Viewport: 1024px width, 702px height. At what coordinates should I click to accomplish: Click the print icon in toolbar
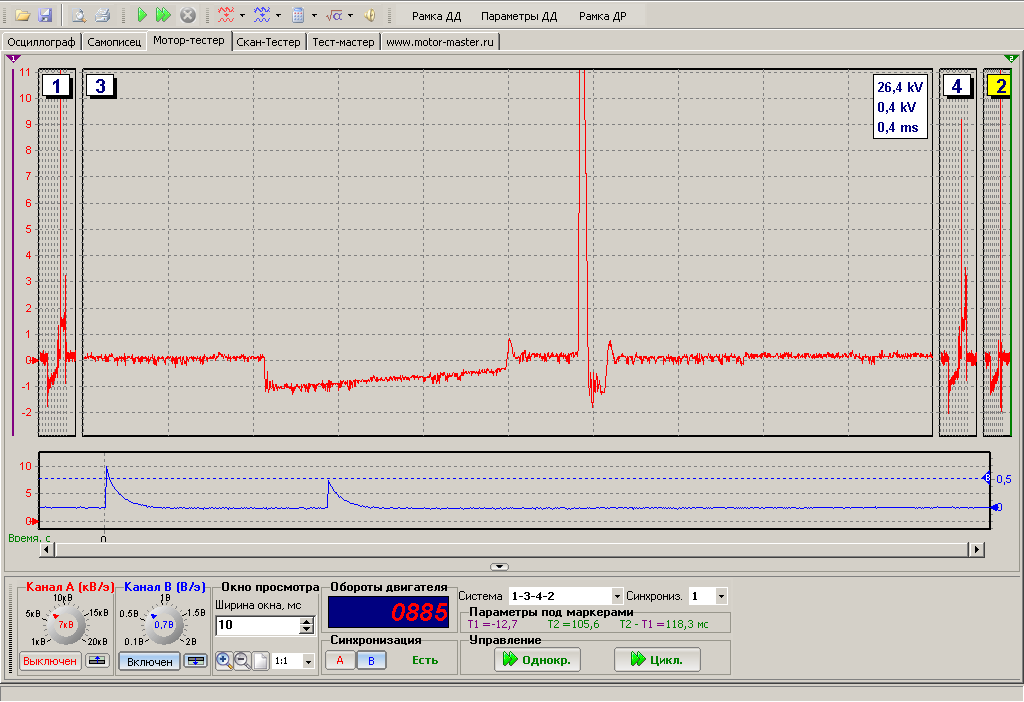coord(102,16)
